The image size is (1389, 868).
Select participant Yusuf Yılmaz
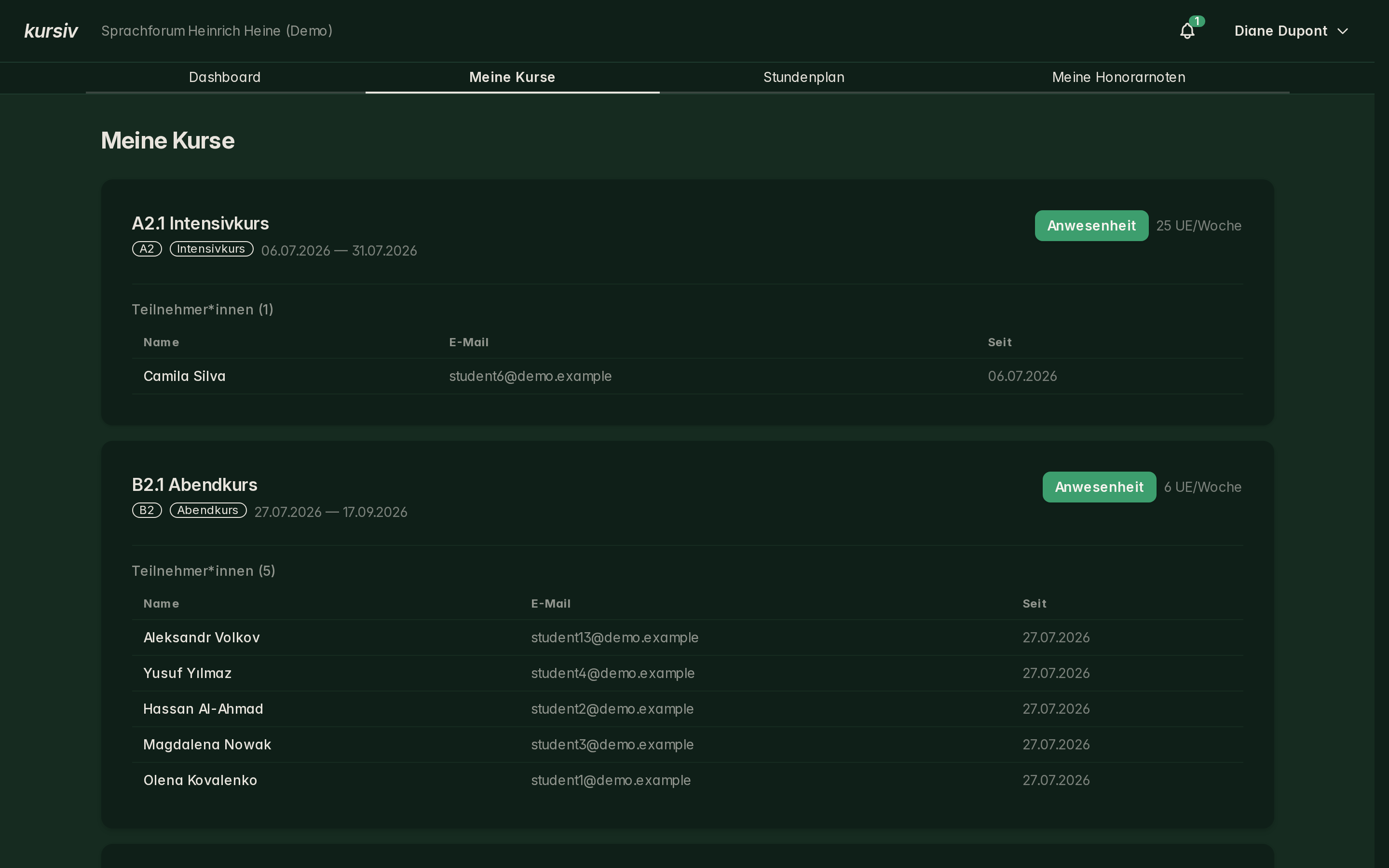tap(187, 673)
